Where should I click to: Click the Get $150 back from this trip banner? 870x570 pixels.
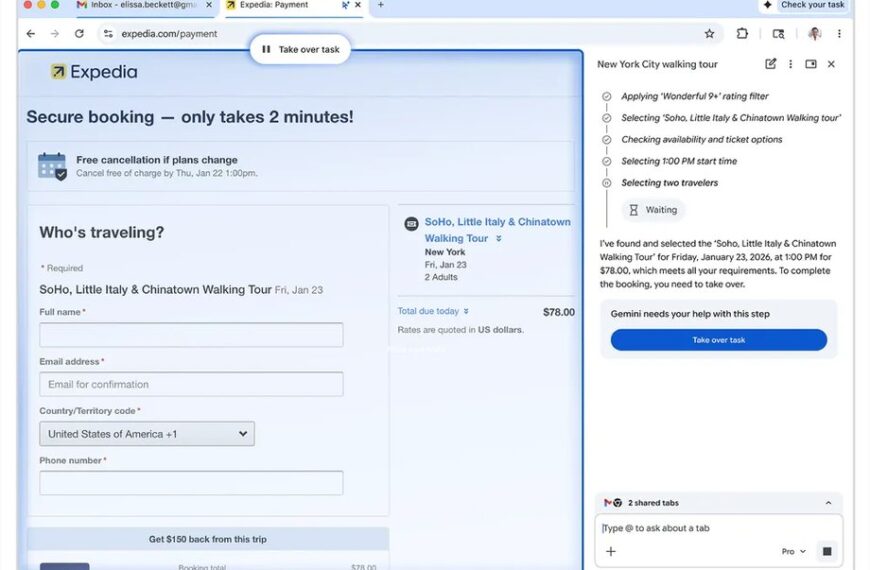208,539
